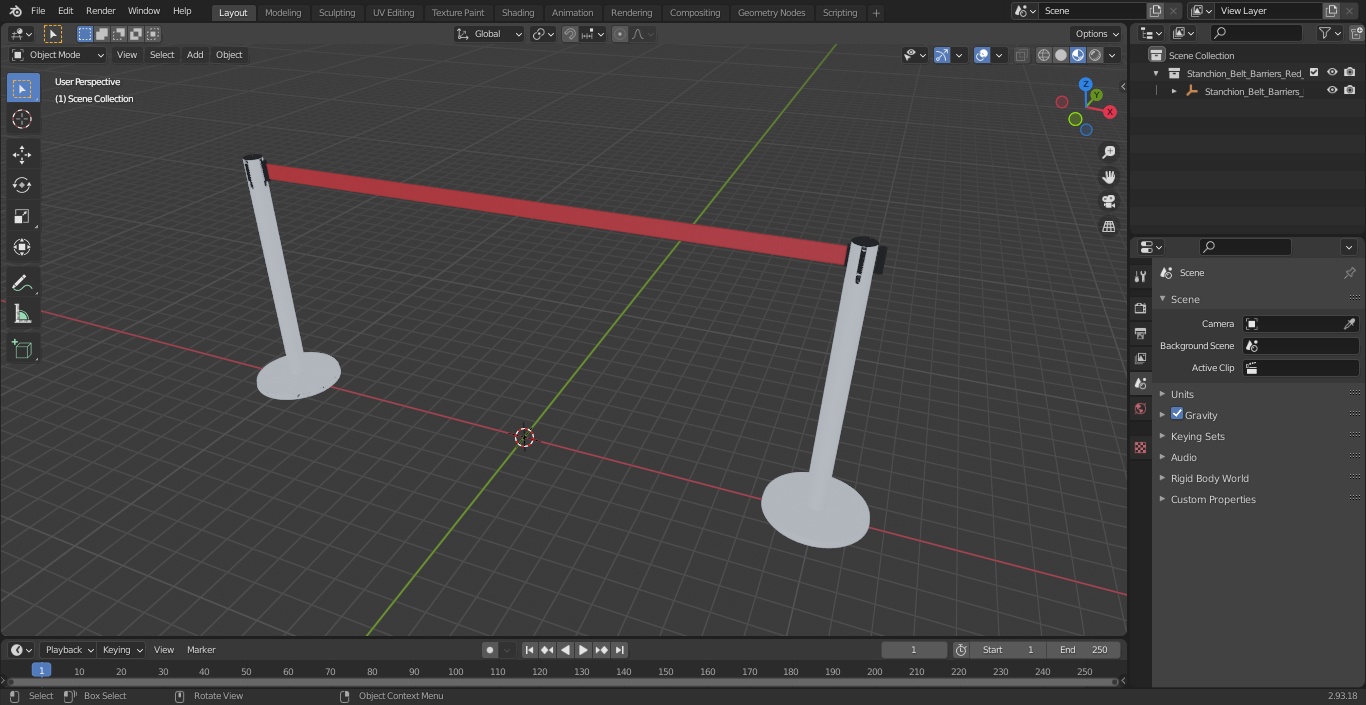Click the blue Z axis gizmo ball
This screenshot has height=705, width=1366.
1085,85
